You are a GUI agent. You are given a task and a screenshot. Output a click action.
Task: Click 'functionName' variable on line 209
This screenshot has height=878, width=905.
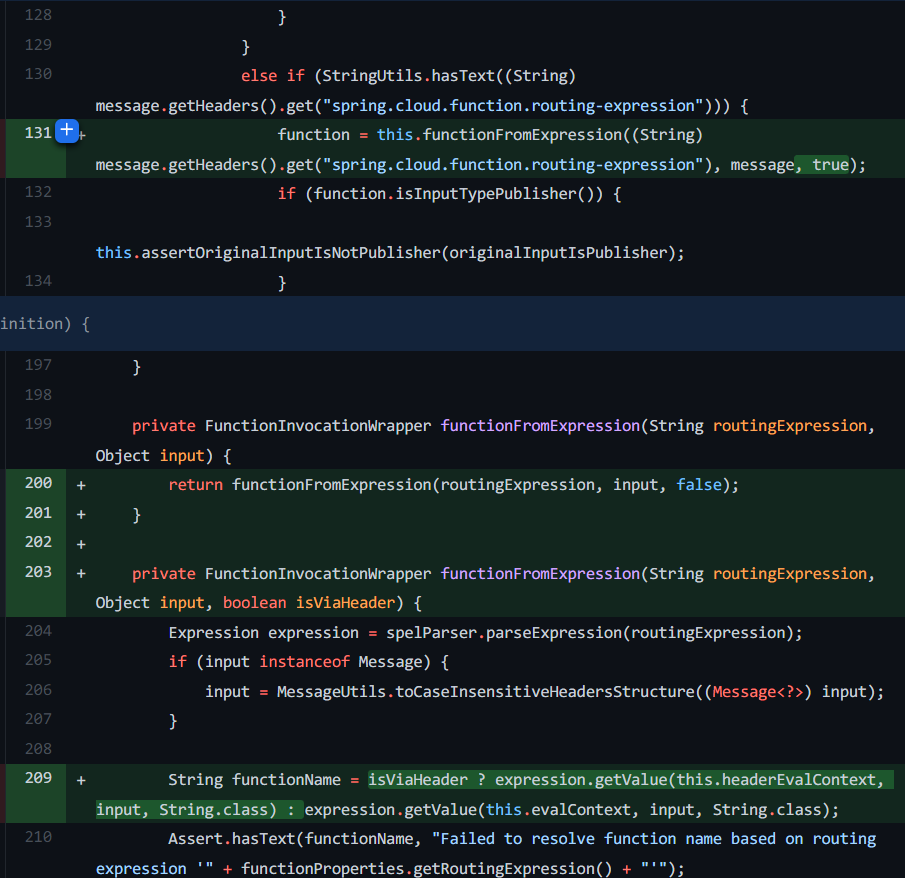286,780
